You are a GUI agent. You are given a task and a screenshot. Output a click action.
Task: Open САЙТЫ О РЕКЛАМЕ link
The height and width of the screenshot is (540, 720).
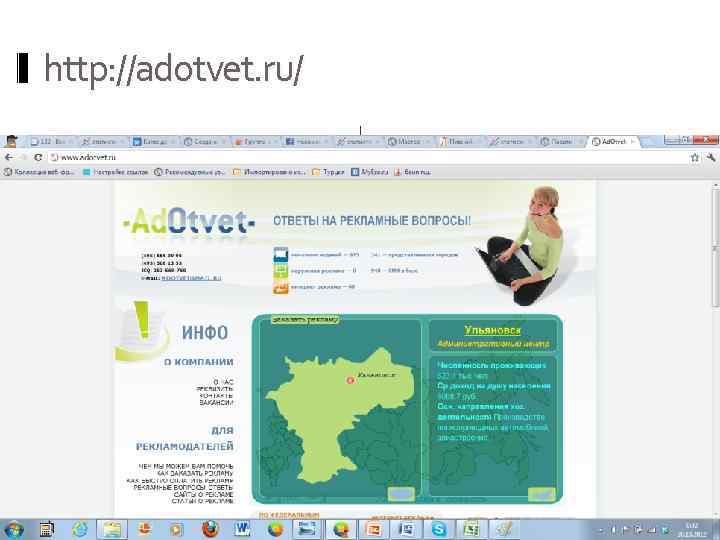(x=203, y=494)
